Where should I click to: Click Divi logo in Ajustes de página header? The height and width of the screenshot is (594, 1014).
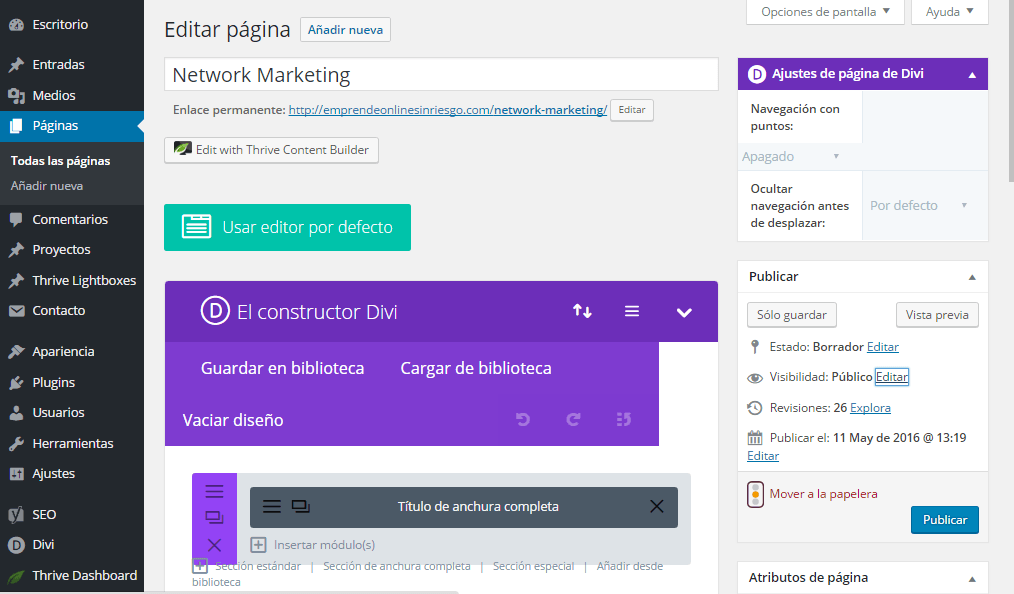point(757,74)
